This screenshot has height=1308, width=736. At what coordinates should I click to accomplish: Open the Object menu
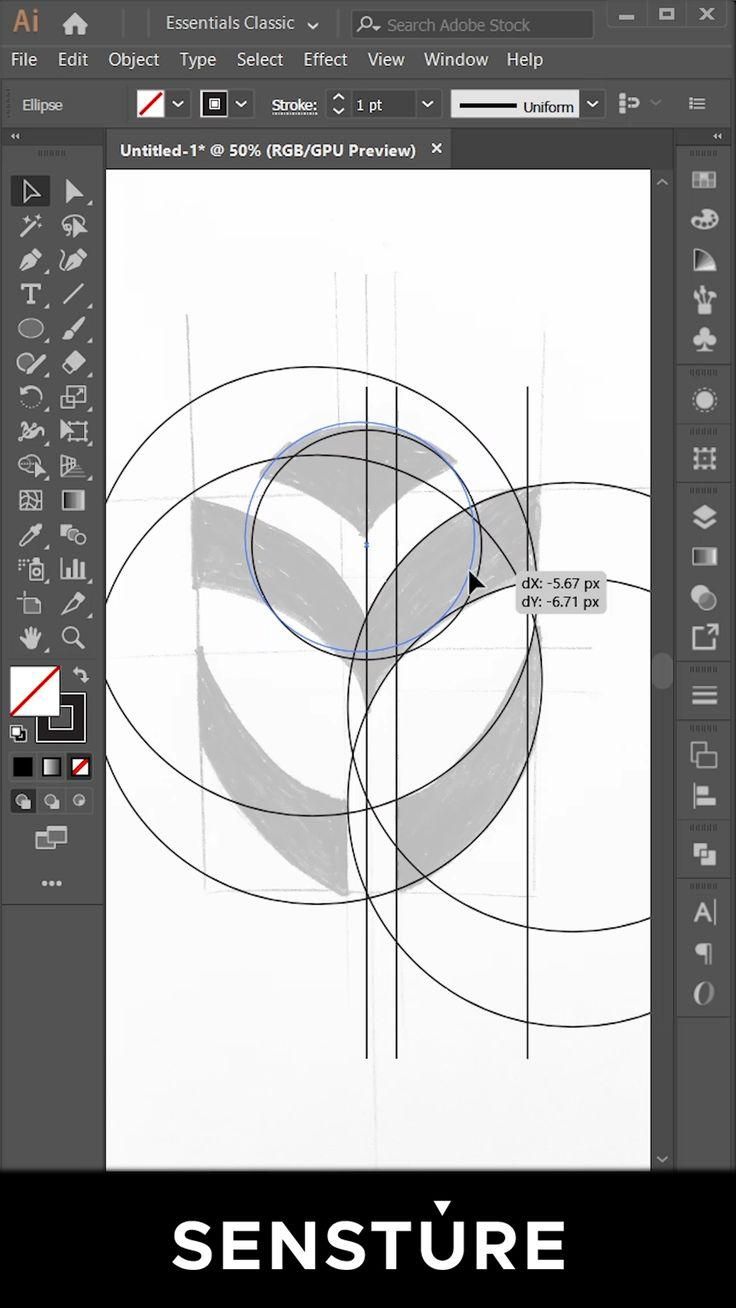(134, 60)
